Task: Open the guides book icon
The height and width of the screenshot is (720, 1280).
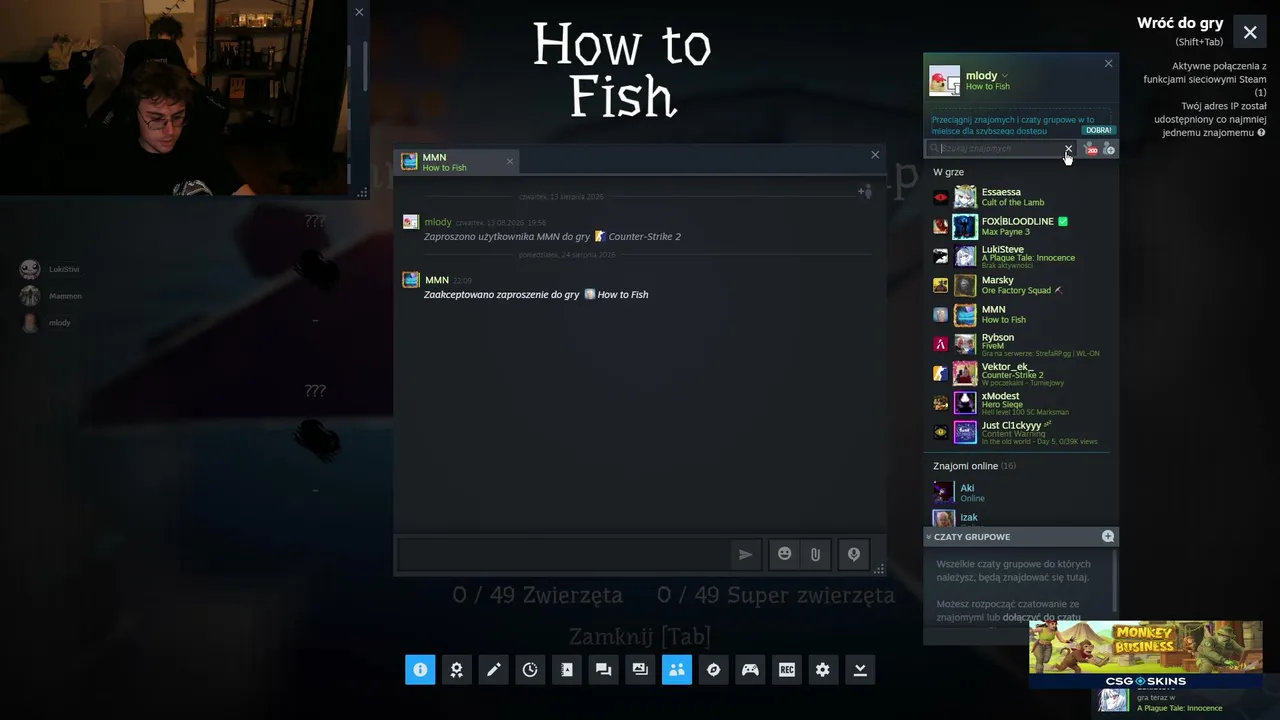Action: 567,670
